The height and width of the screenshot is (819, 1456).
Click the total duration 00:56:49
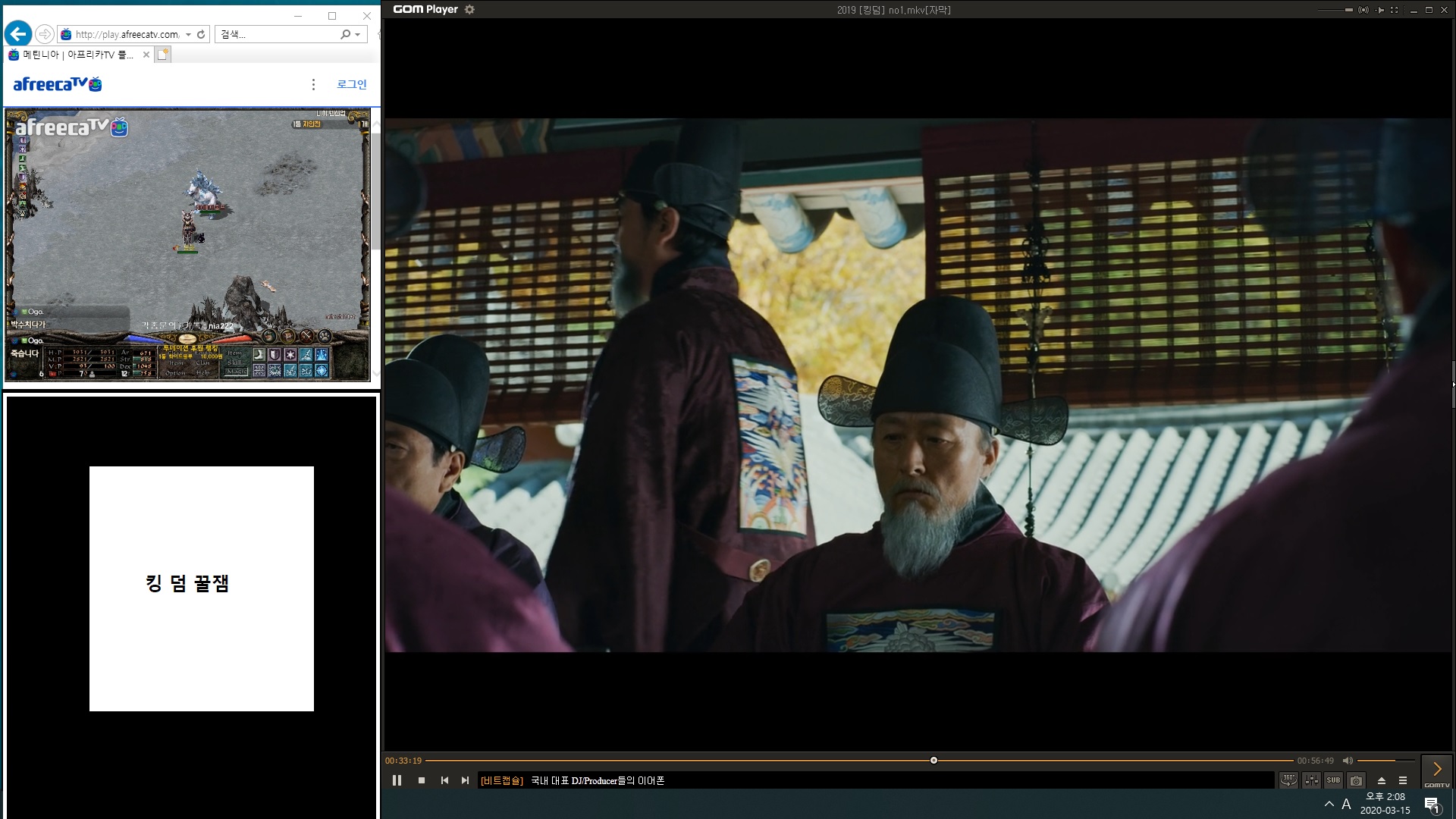pyautogui.click(x=1315, y=761)
